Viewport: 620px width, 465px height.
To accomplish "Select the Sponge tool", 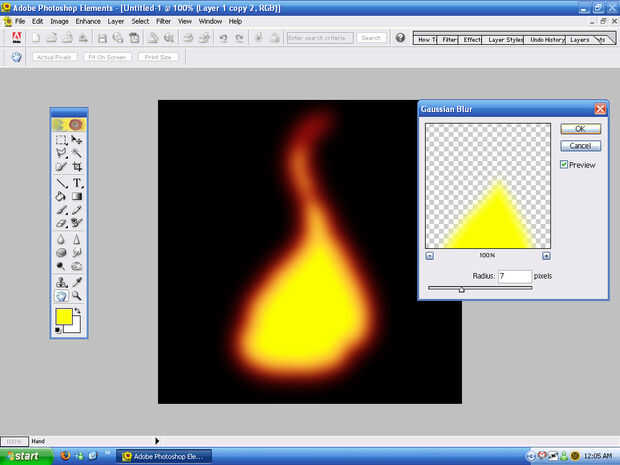I will (61, 252).
